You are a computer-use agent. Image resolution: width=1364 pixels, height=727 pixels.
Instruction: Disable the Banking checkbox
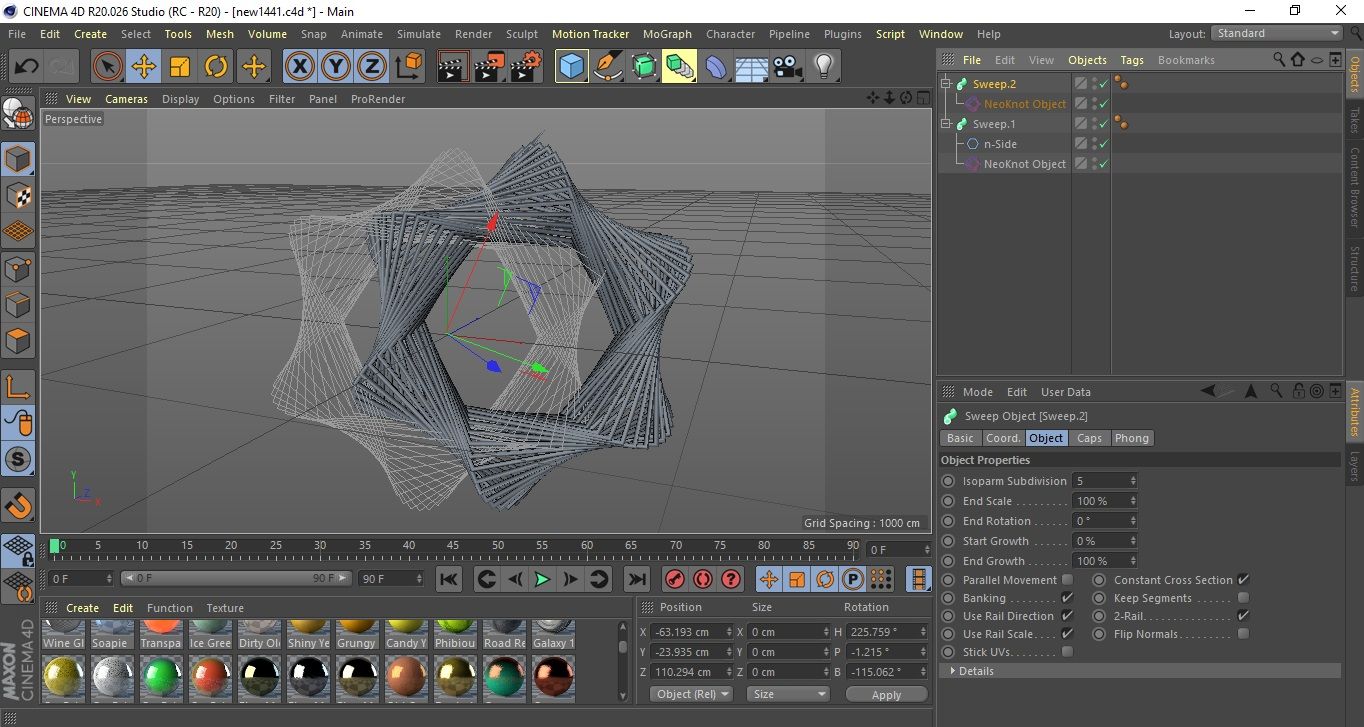(1067, 598)
